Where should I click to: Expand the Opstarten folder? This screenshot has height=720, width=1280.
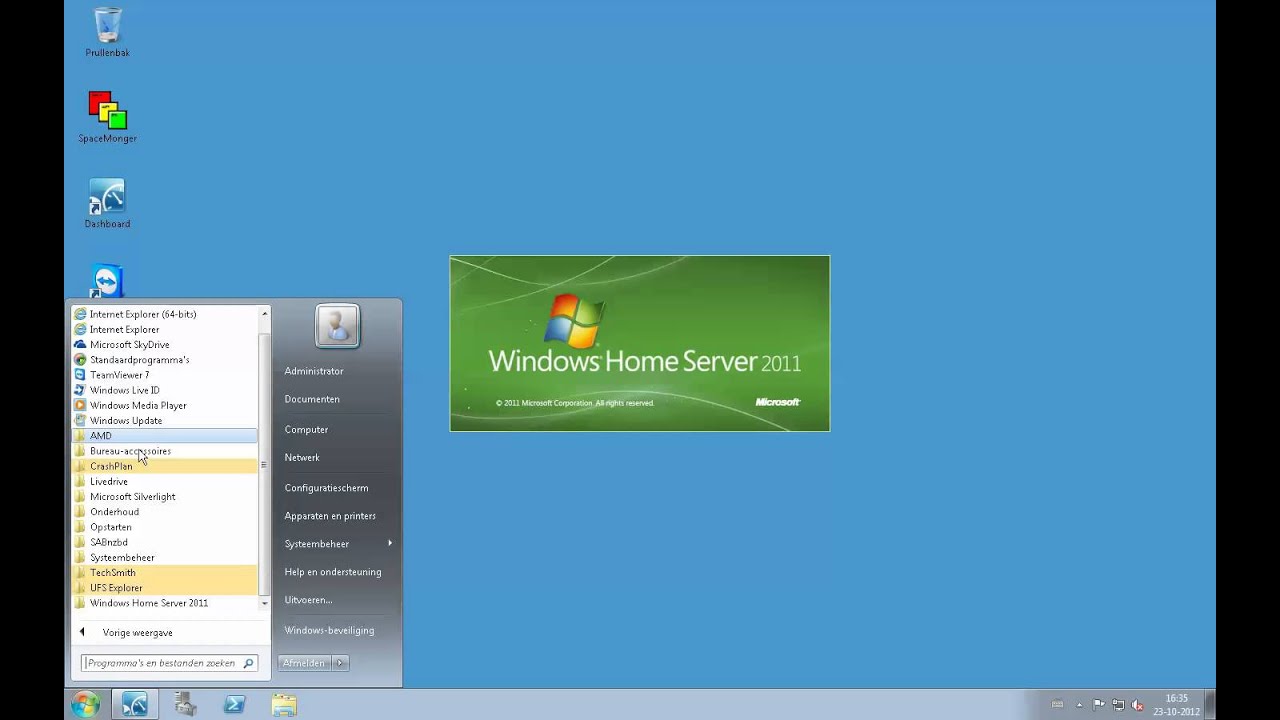click(x=165, y=527)
